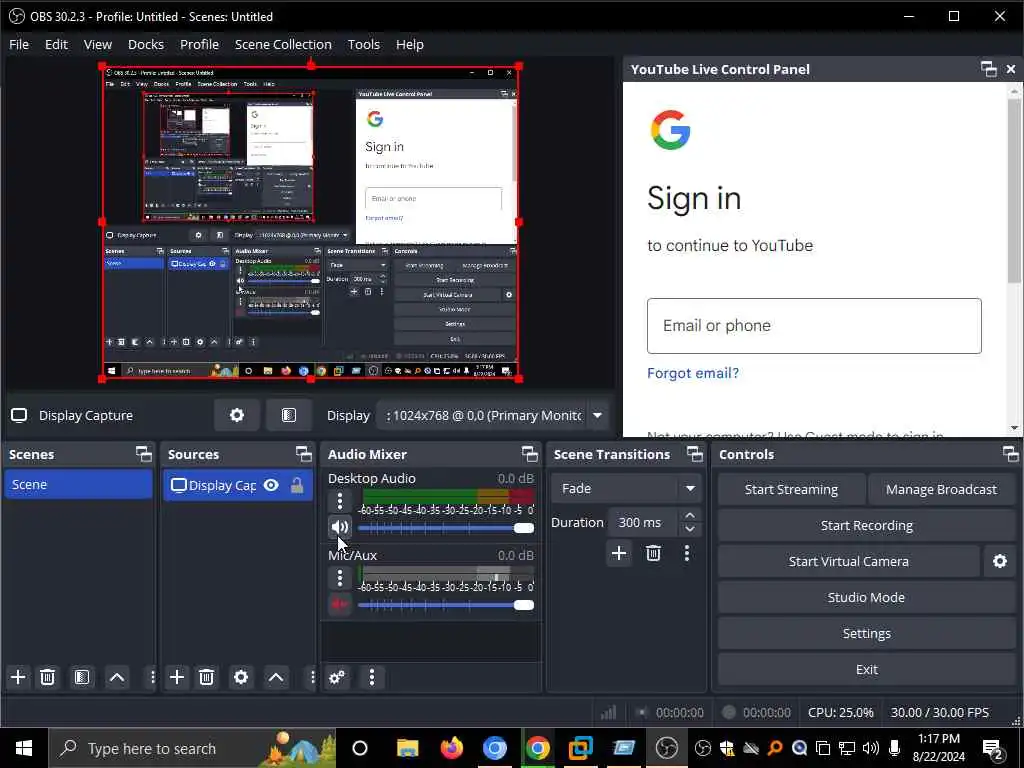
Task: Toggle lock on Display Capture source
Action: click(297, 485)
